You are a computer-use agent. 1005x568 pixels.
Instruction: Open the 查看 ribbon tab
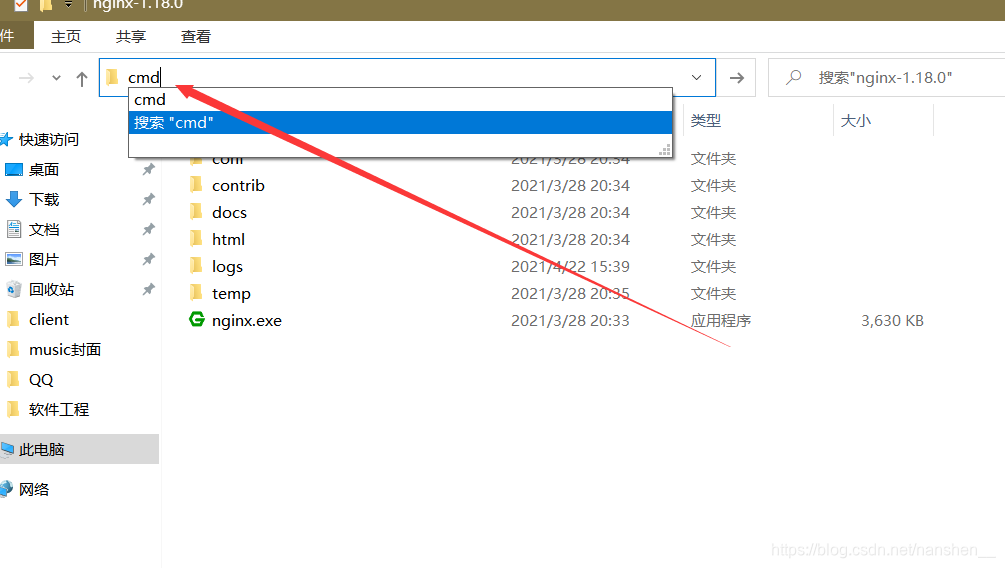pyautogui.click(x=195, y=37)
